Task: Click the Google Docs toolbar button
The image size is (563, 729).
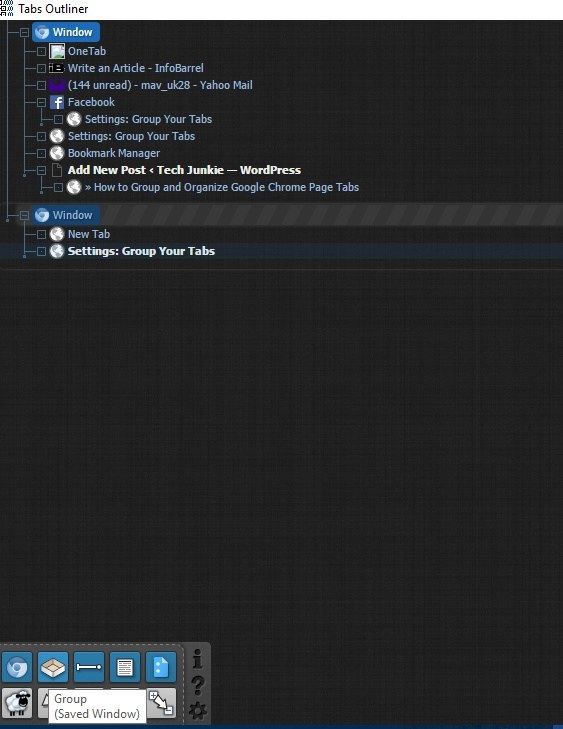Action: (x=161, y=667)
